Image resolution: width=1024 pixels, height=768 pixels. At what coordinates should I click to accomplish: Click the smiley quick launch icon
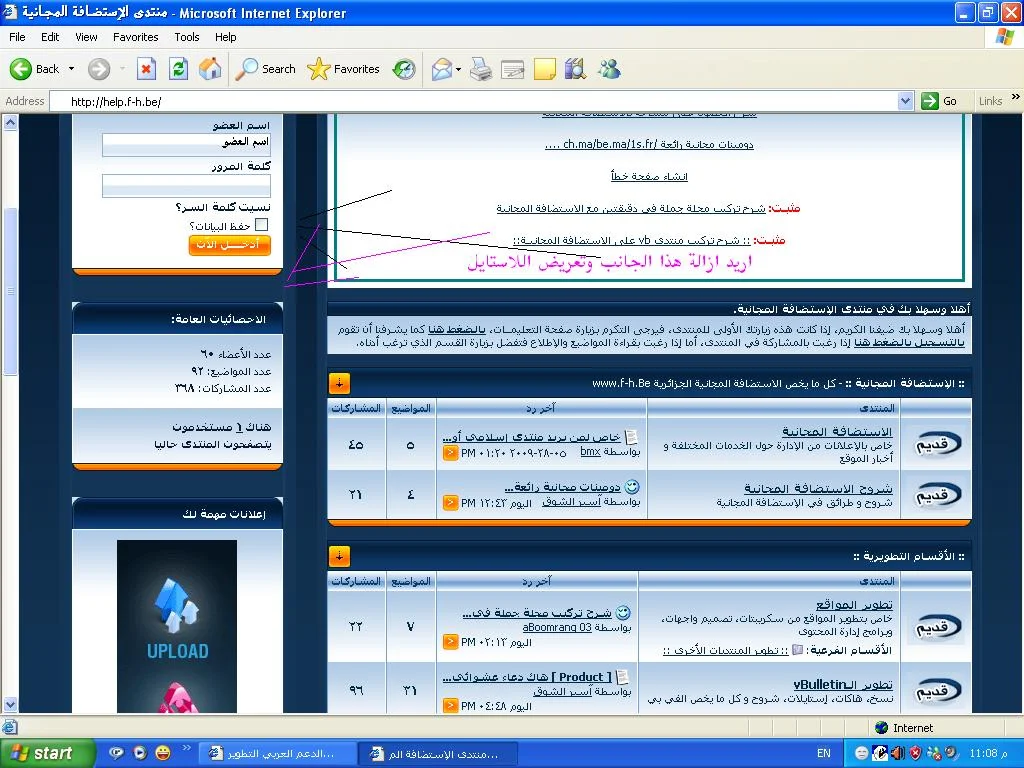(x=162, y=753)
